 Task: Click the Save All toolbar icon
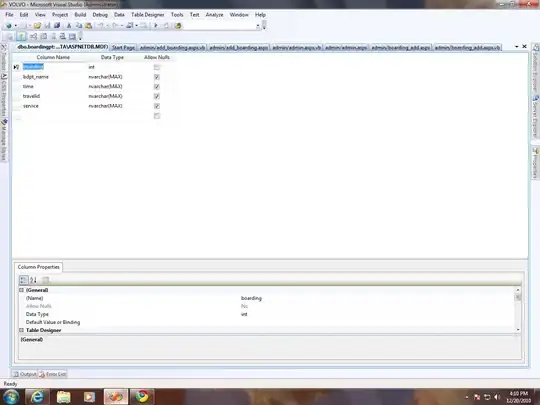pyautogui.click(x=57, y=25)
